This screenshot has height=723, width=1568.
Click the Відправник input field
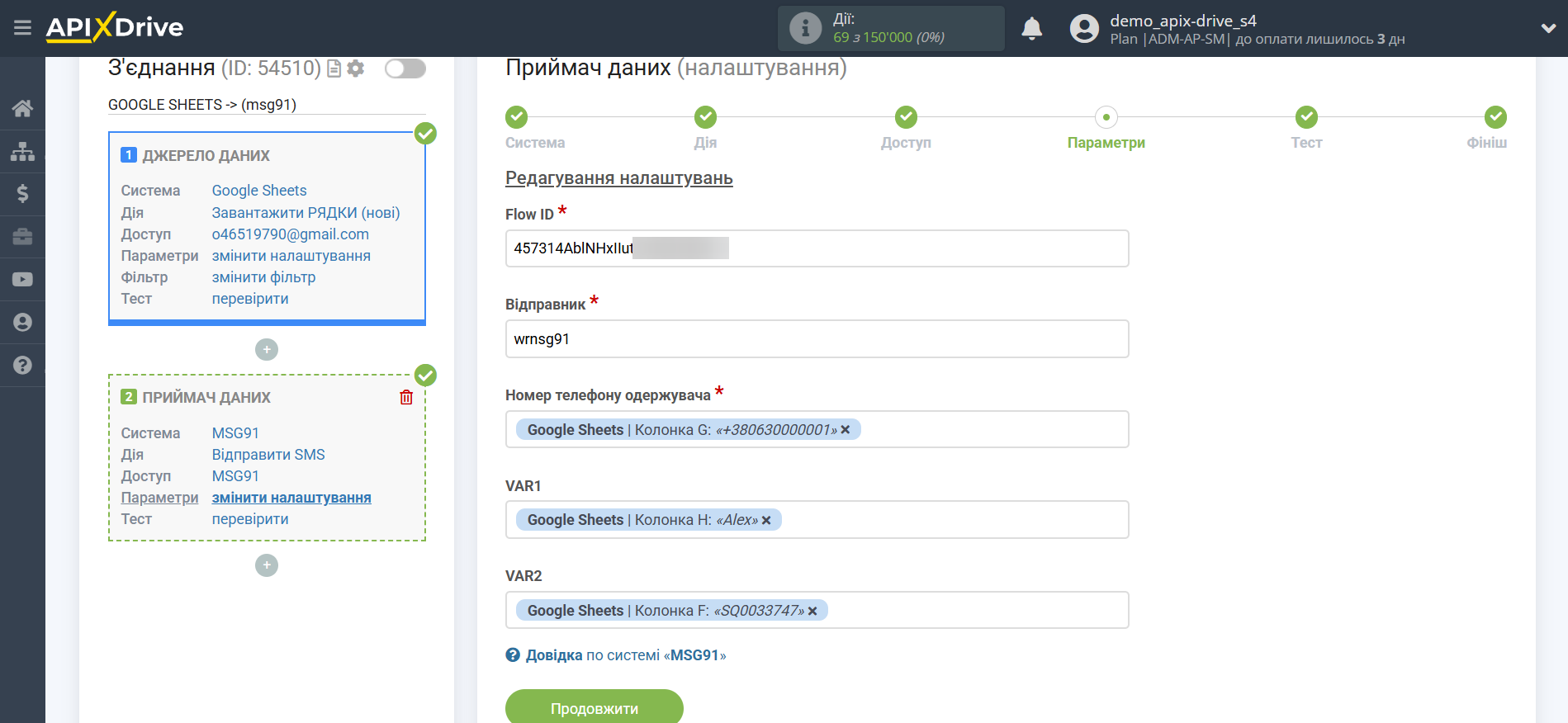pyautogui.click(x=817, y=339)
